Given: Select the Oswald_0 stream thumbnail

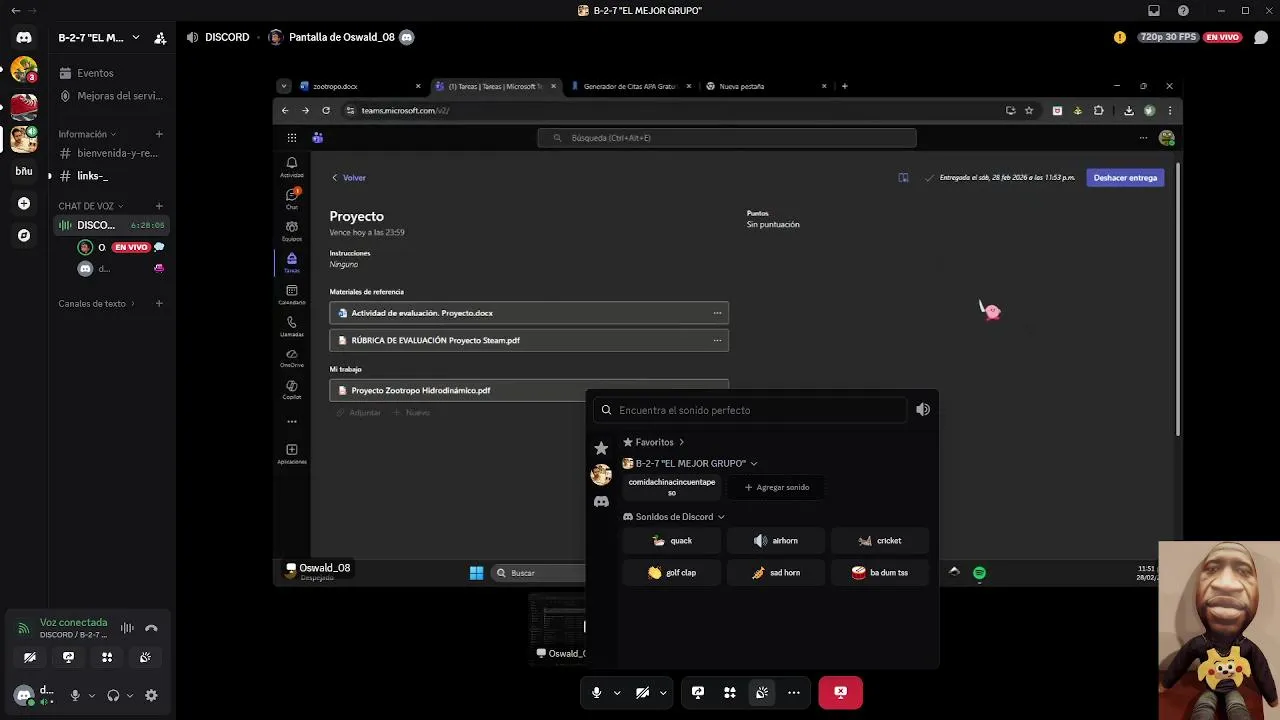Looking at the screenshot, I should pyautogui.click(x=557, y=628).
